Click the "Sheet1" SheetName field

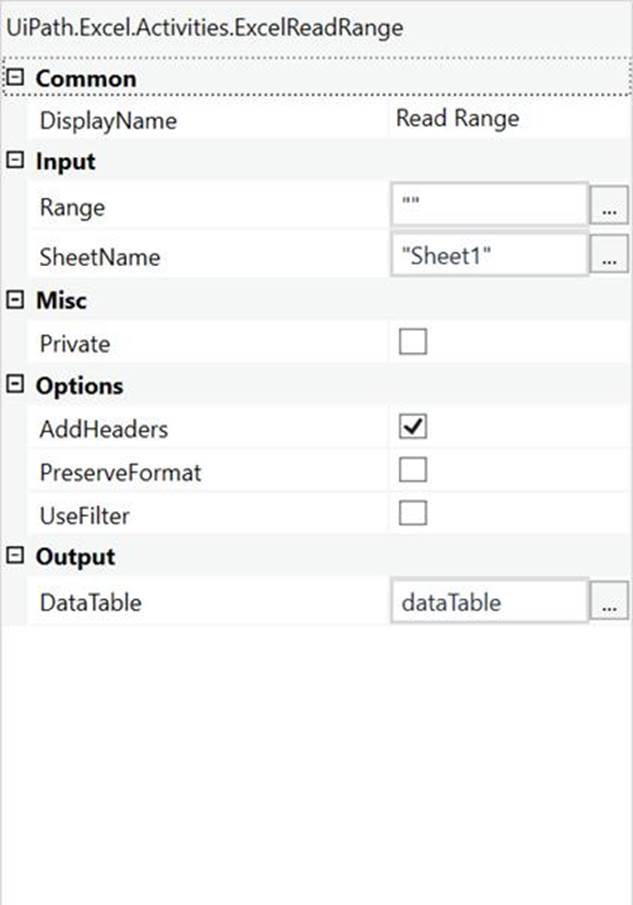[x=488, y=256]
